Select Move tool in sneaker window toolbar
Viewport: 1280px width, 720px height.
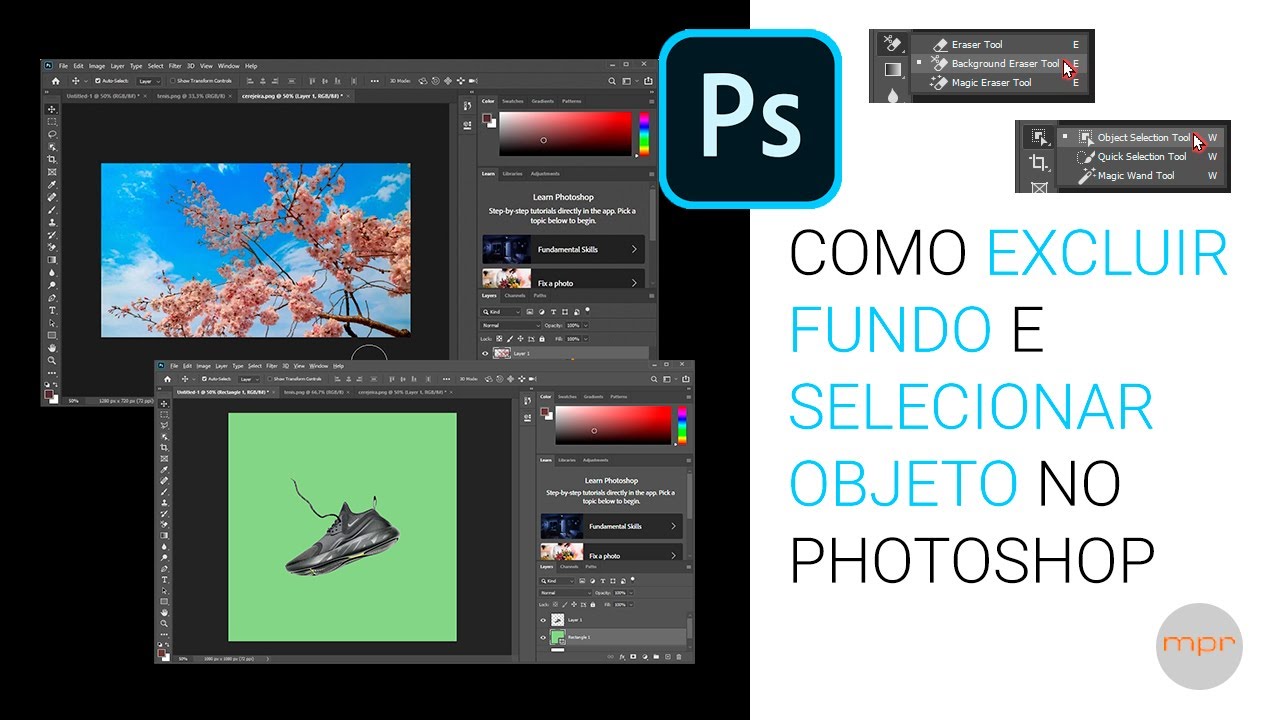tap(164, 404)
